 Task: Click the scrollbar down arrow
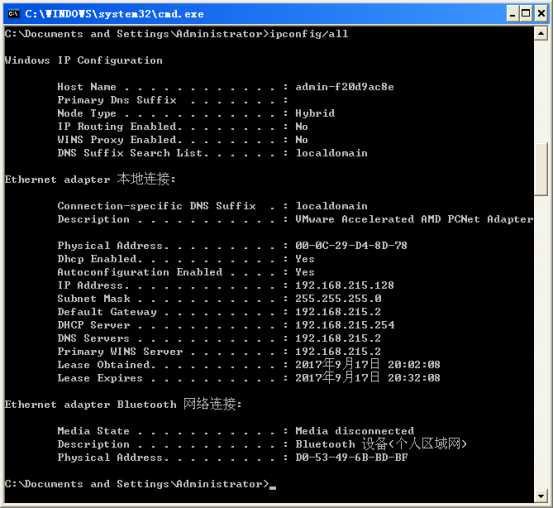541,496
